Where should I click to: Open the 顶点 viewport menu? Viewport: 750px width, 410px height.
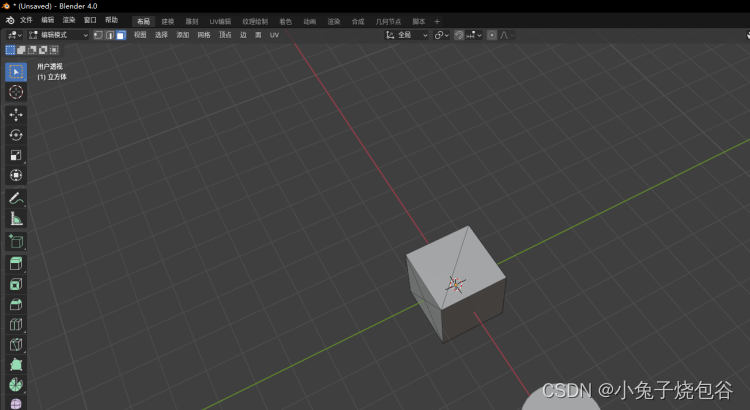coord(225,35)
